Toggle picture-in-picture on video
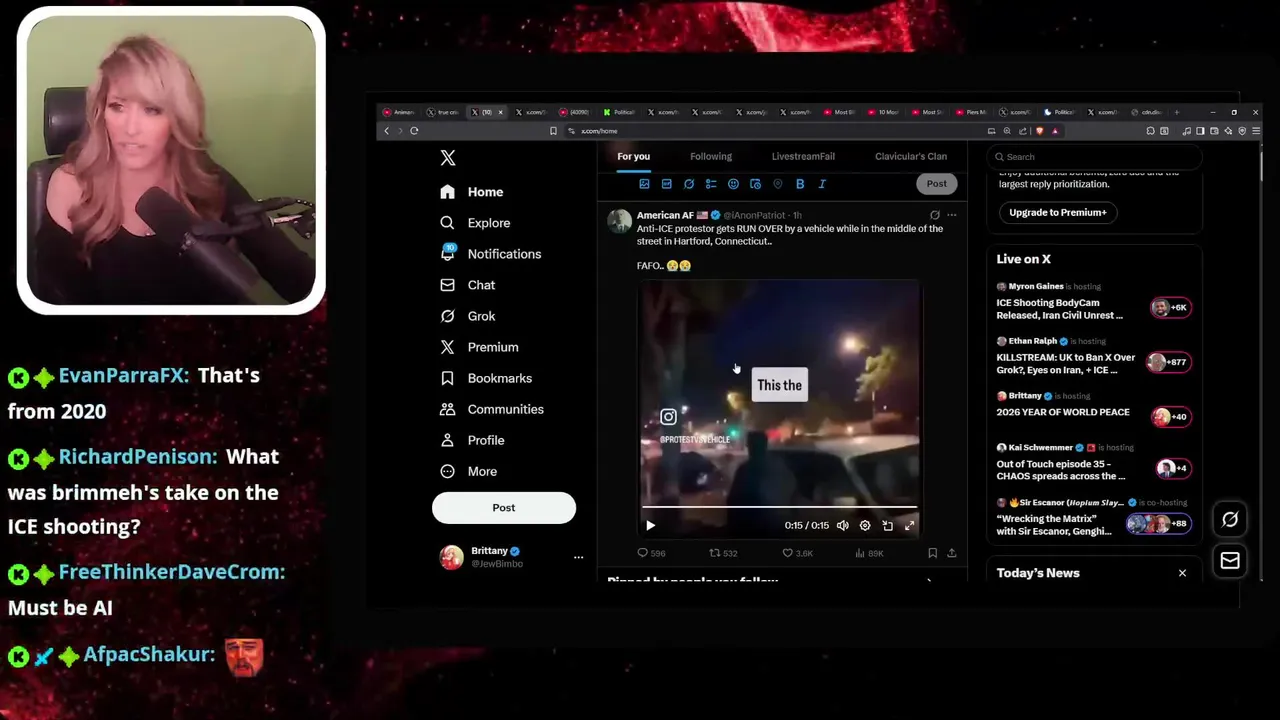Image resolution: width=1280 pixels, height=720 pixels. point(887,526)
